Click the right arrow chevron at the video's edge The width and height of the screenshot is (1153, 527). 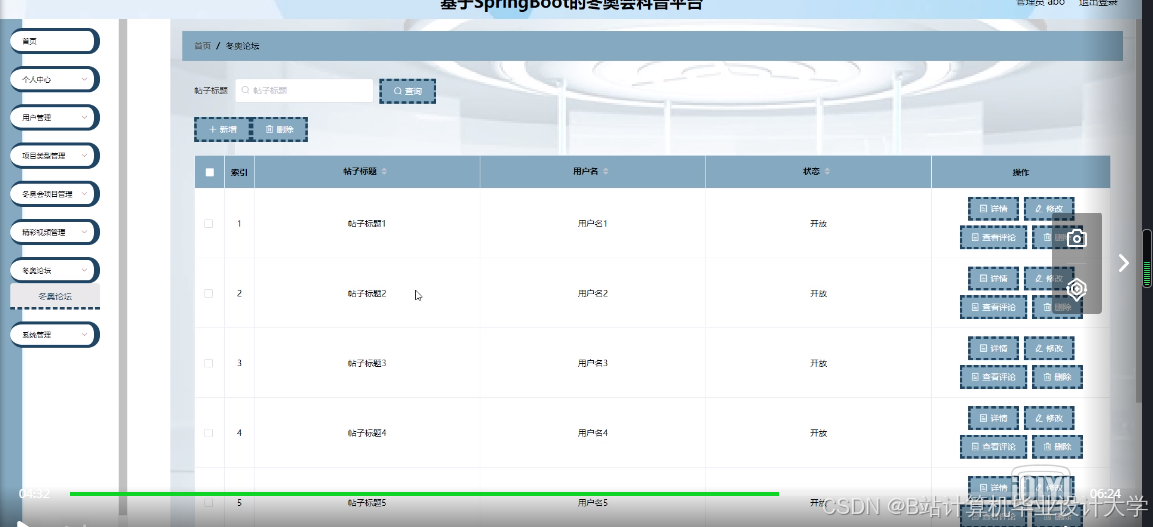point(1123,263)
